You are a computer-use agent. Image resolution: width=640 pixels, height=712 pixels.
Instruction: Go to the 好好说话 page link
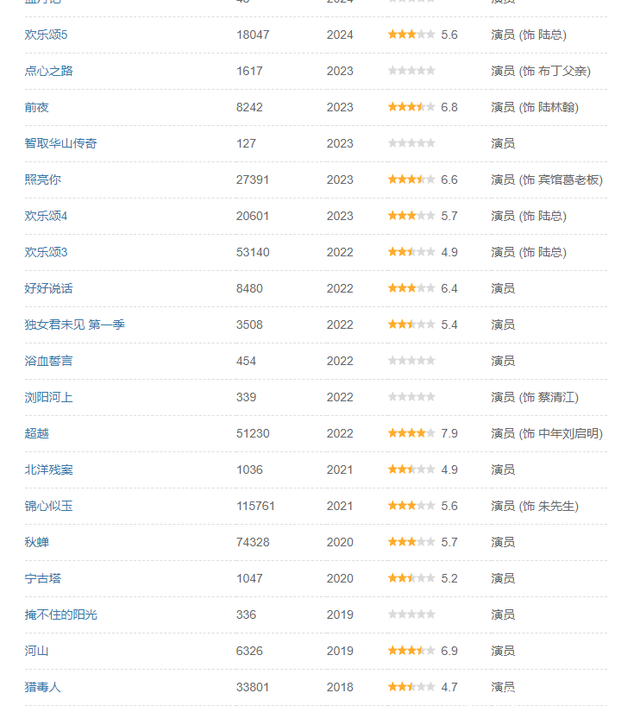(x=49, y=288)
